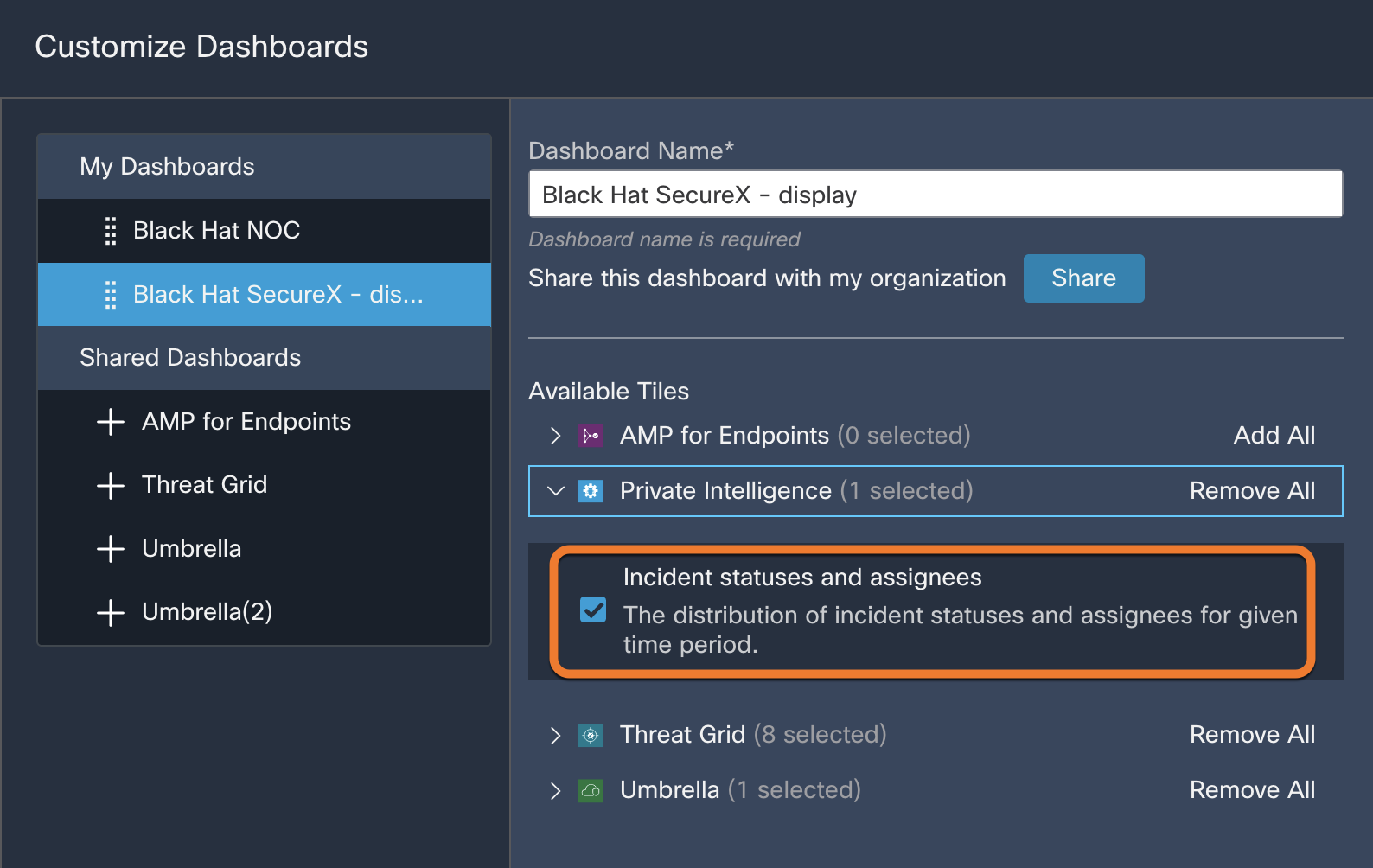Click the Threat Grid module icon
1373x868 pixels.
click(591, 735)
